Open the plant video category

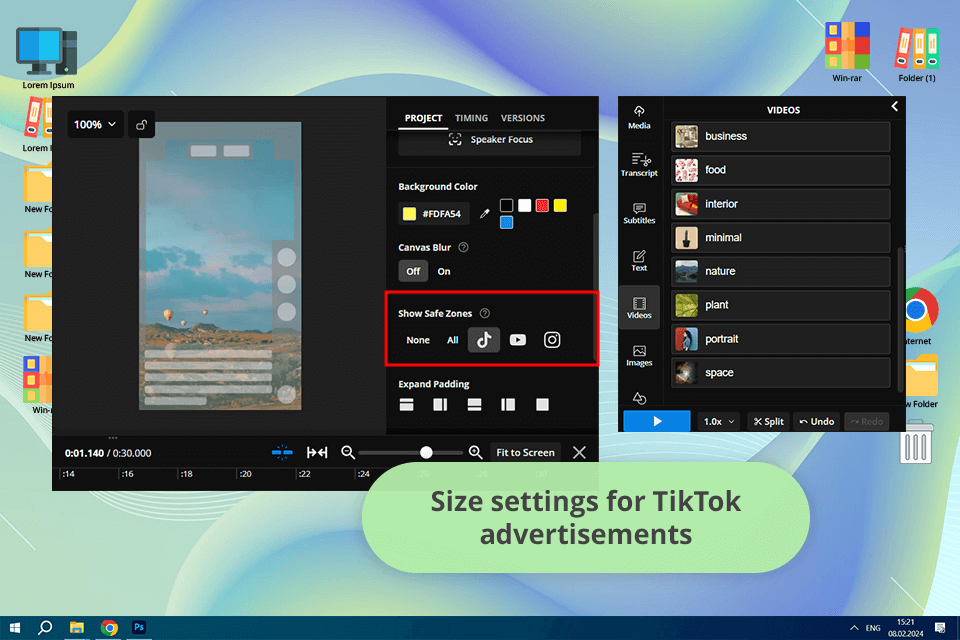pos(781,305)
